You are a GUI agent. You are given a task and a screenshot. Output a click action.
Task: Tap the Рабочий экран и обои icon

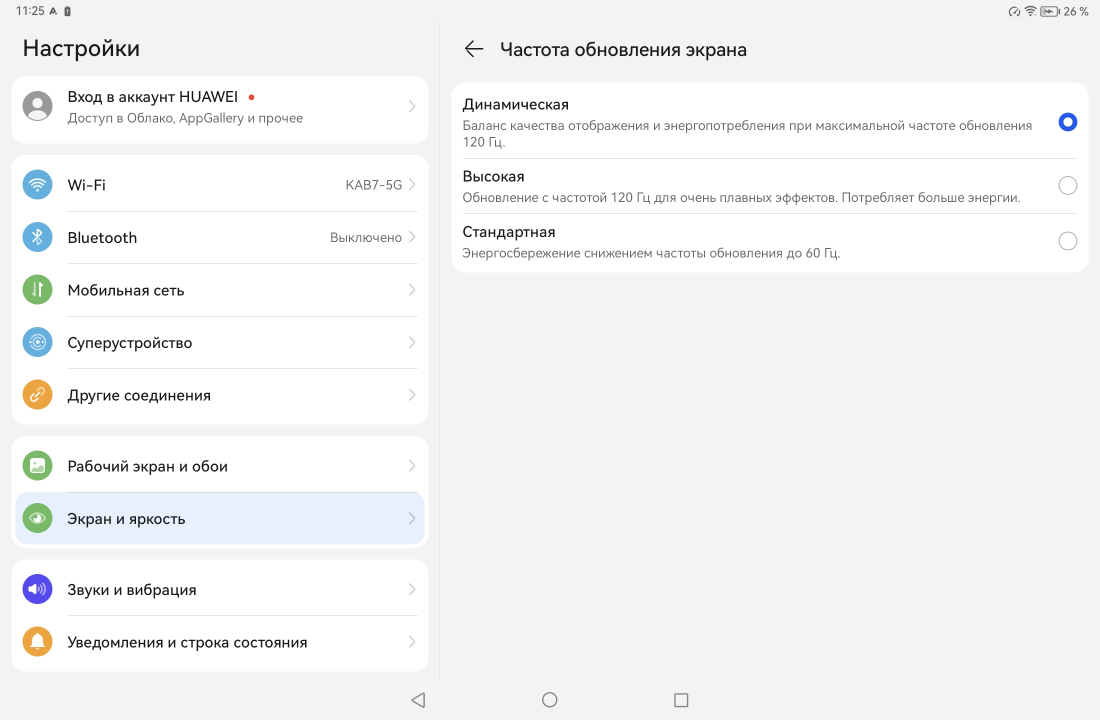click(x=37, y=466)
